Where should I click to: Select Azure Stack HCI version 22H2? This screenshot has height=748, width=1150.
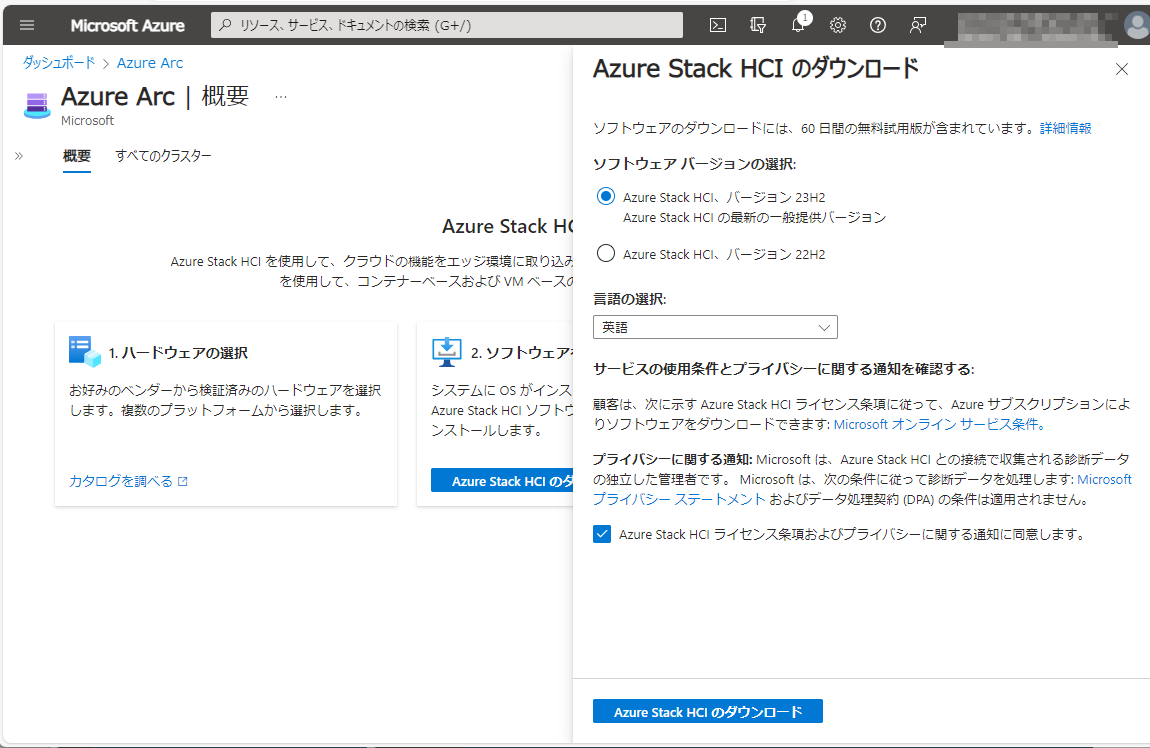pyautogui.click(x=606, y=254)
